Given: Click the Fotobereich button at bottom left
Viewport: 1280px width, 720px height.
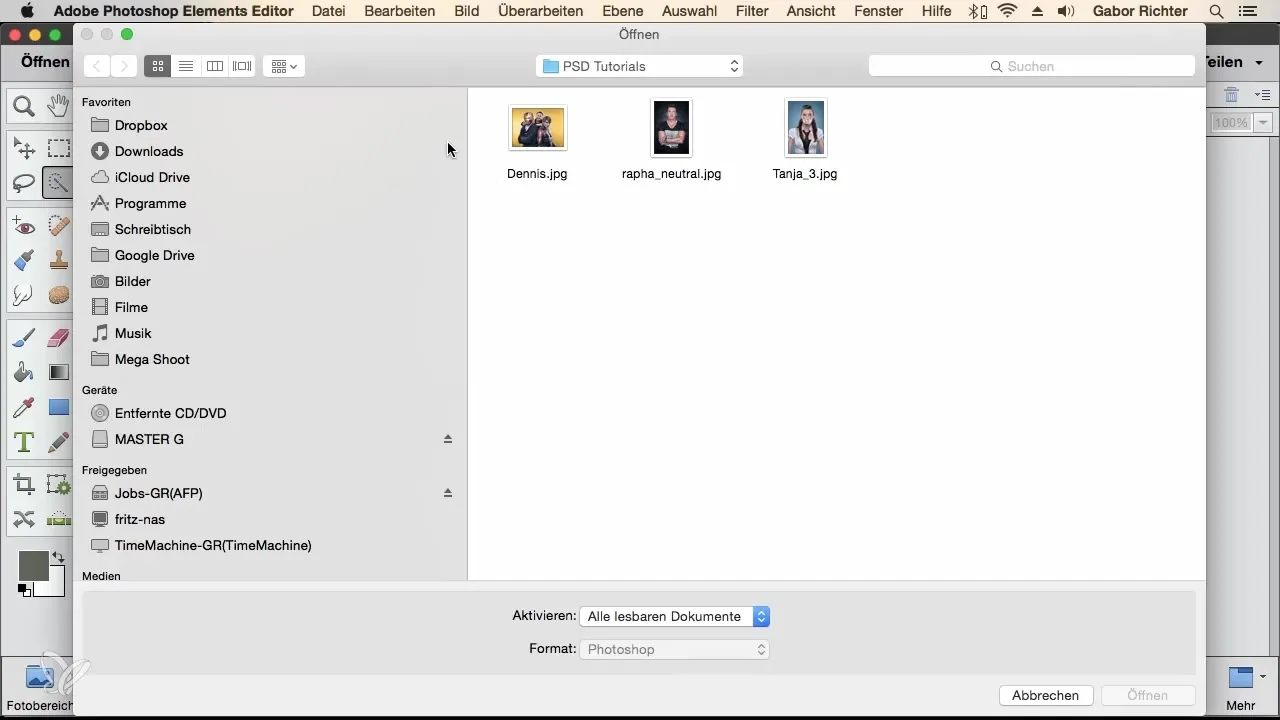Looking at the screenshot, I should click(x=40, y=688).
